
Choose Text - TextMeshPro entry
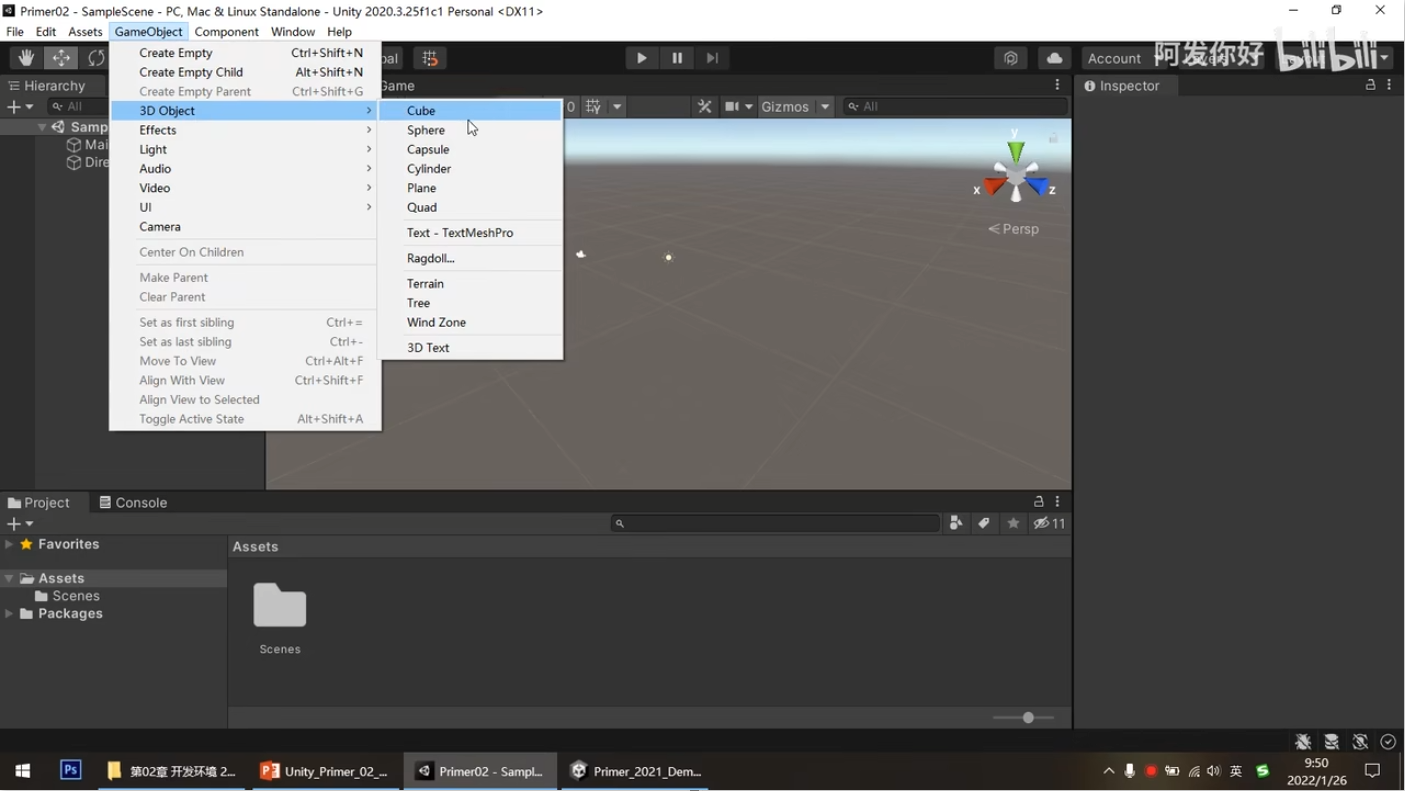pyautogui.click(x=470, y=233)
